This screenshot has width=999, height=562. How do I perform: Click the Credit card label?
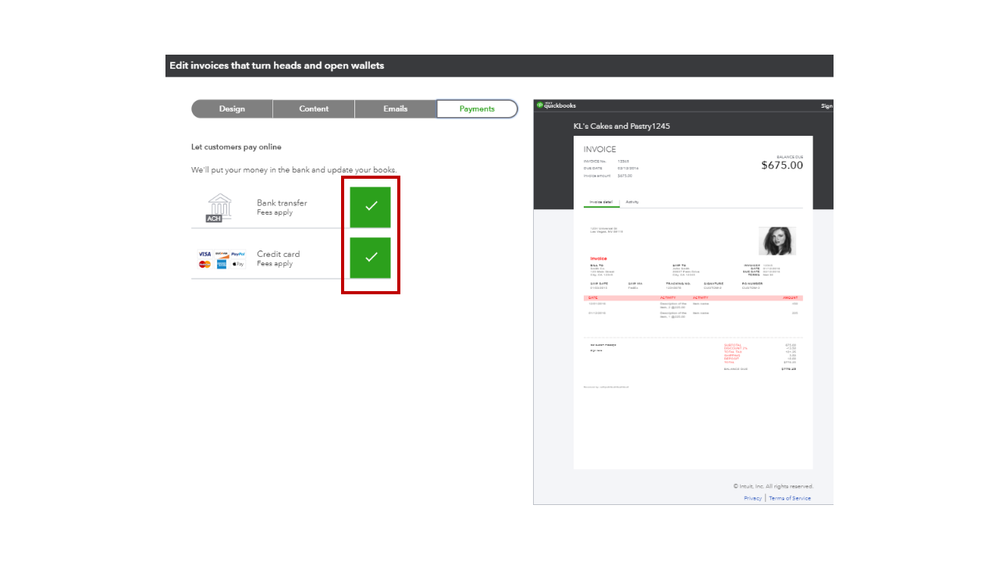pyautogui.click(x=278, y=254)
